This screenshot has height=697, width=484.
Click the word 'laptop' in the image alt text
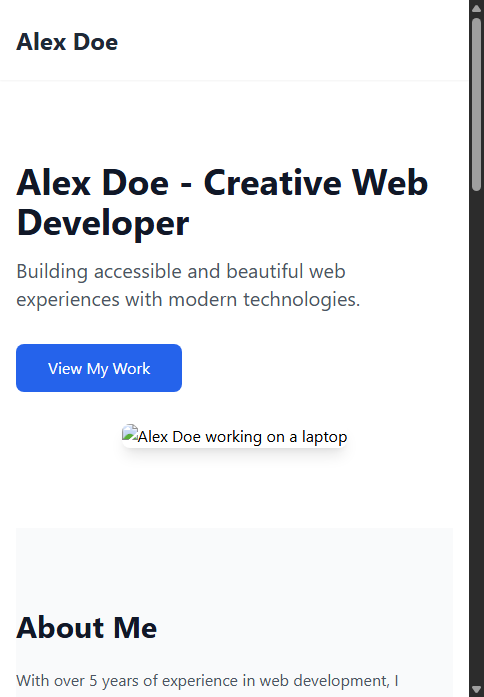point(324,437)
